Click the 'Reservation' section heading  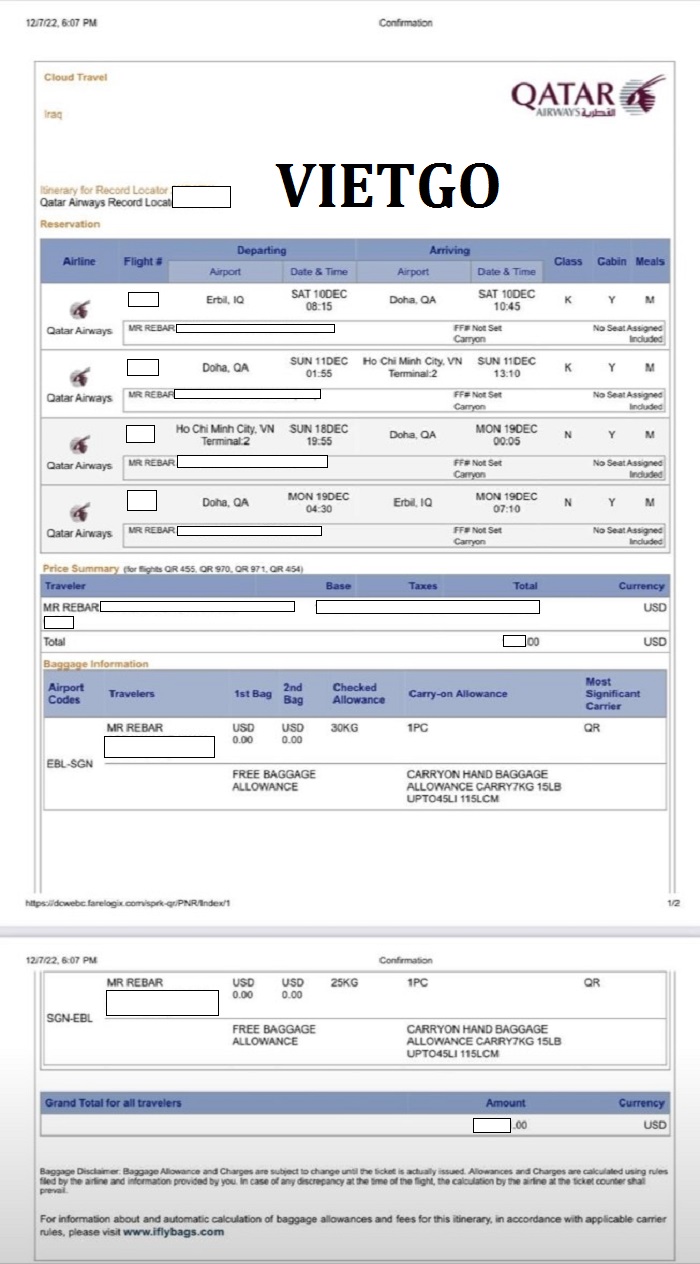70,224
